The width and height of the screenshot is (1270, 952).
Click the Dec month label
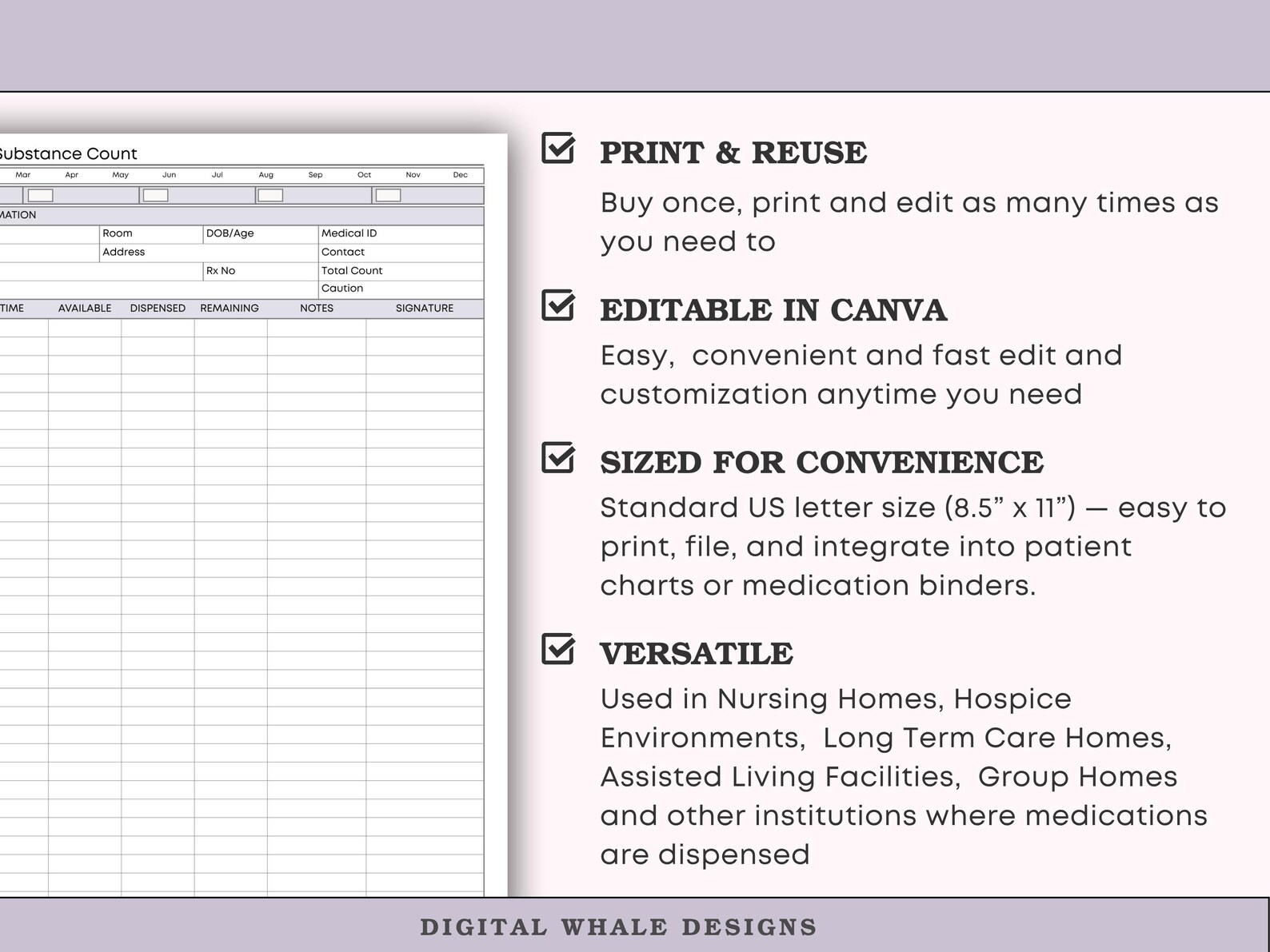click(461, 175)
